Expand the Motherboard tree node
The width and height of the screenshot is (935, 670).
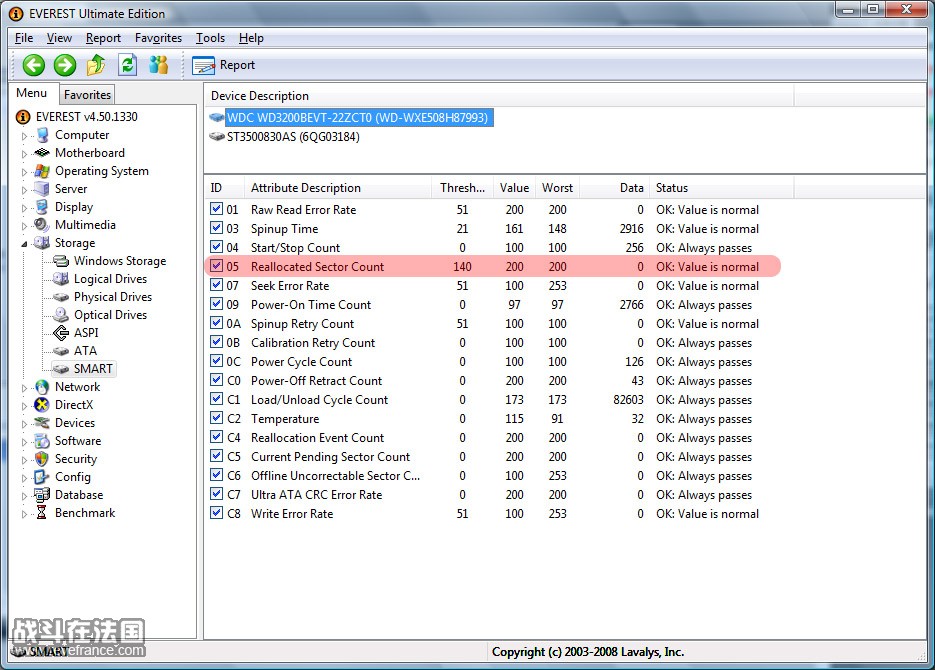(24, 154)
